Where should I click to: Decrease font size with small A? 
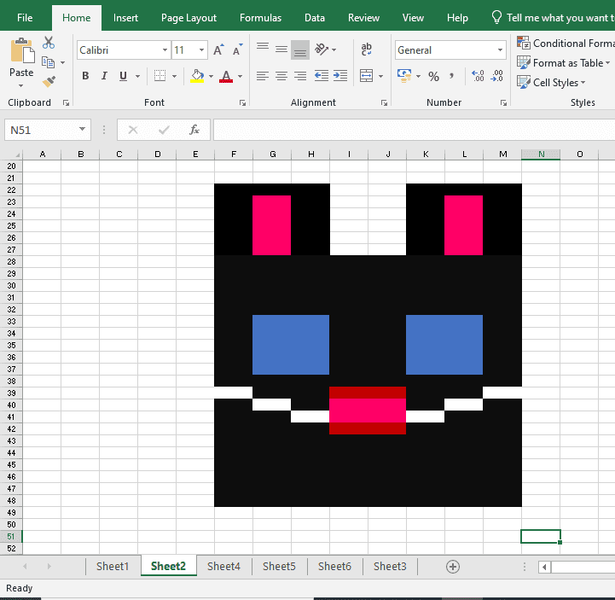click(x=238, y=50)
